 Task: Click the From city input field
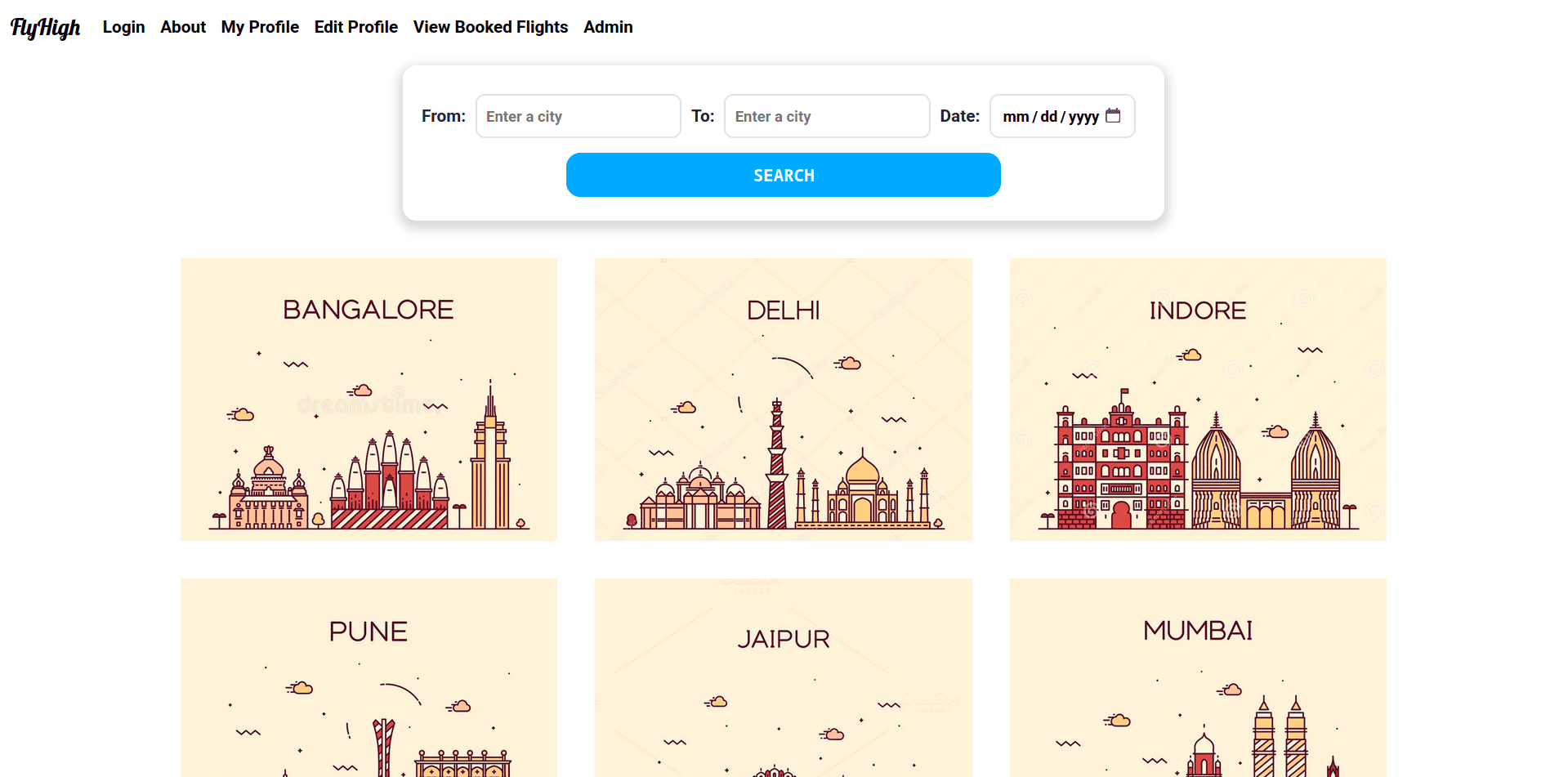click(x=578, y=116)
